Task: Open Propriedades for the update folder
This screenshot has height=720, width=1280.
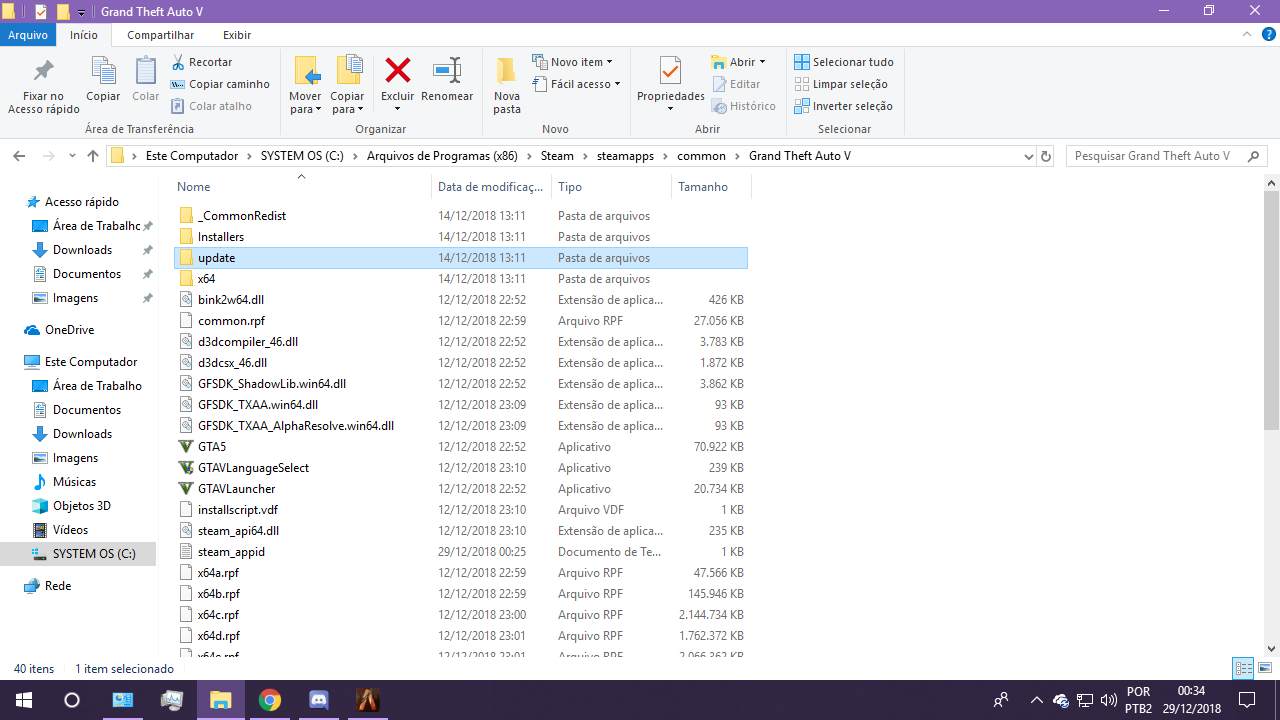Action: coord(669,80)
